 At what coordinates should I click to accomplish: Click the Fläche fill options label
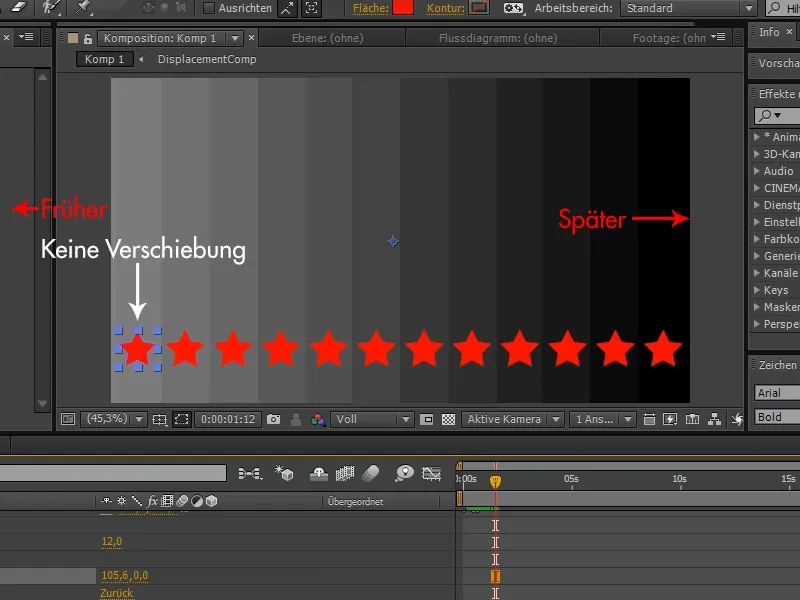tap(370, 8)
